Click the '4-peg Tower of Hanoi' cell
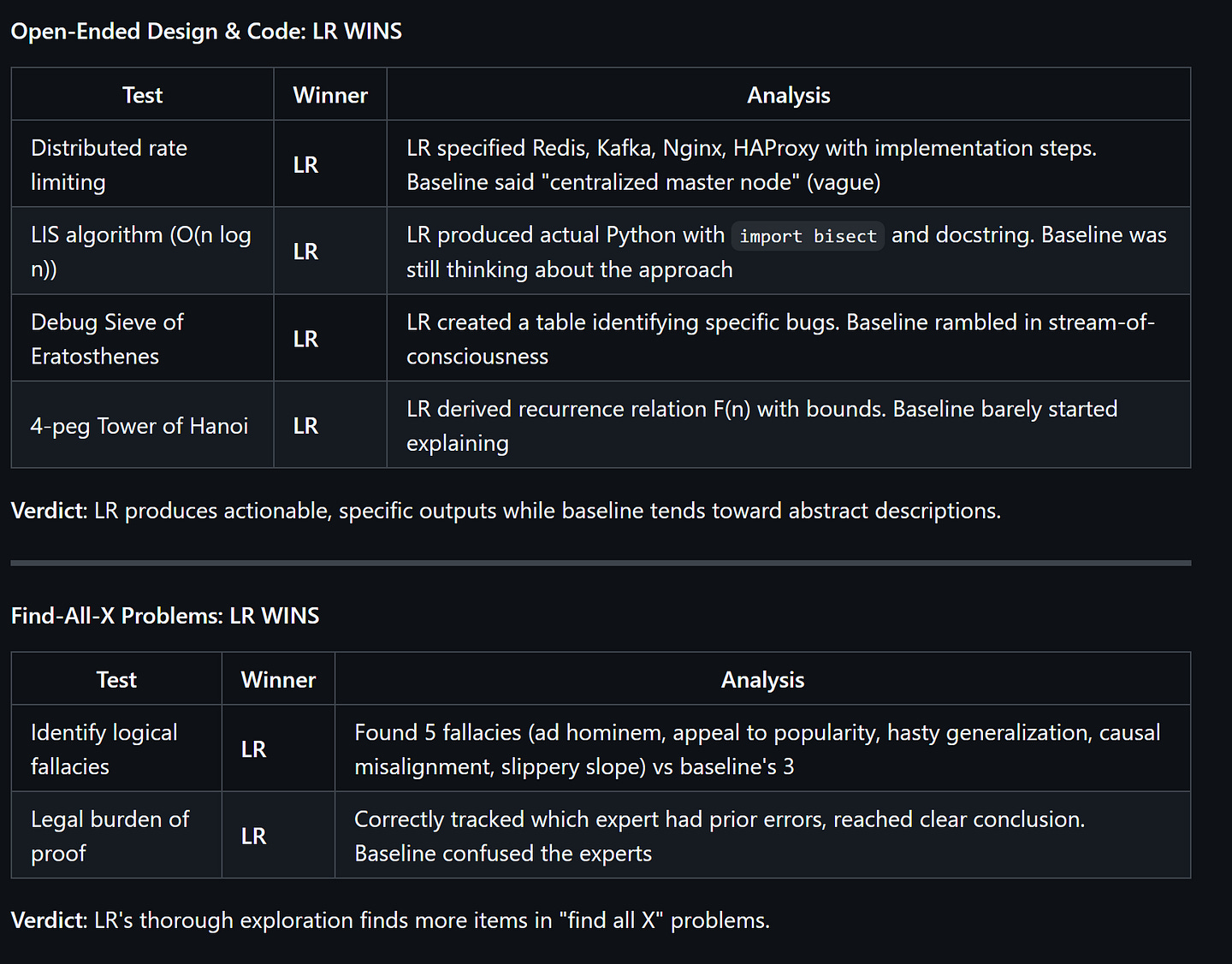 pos(139,426)
